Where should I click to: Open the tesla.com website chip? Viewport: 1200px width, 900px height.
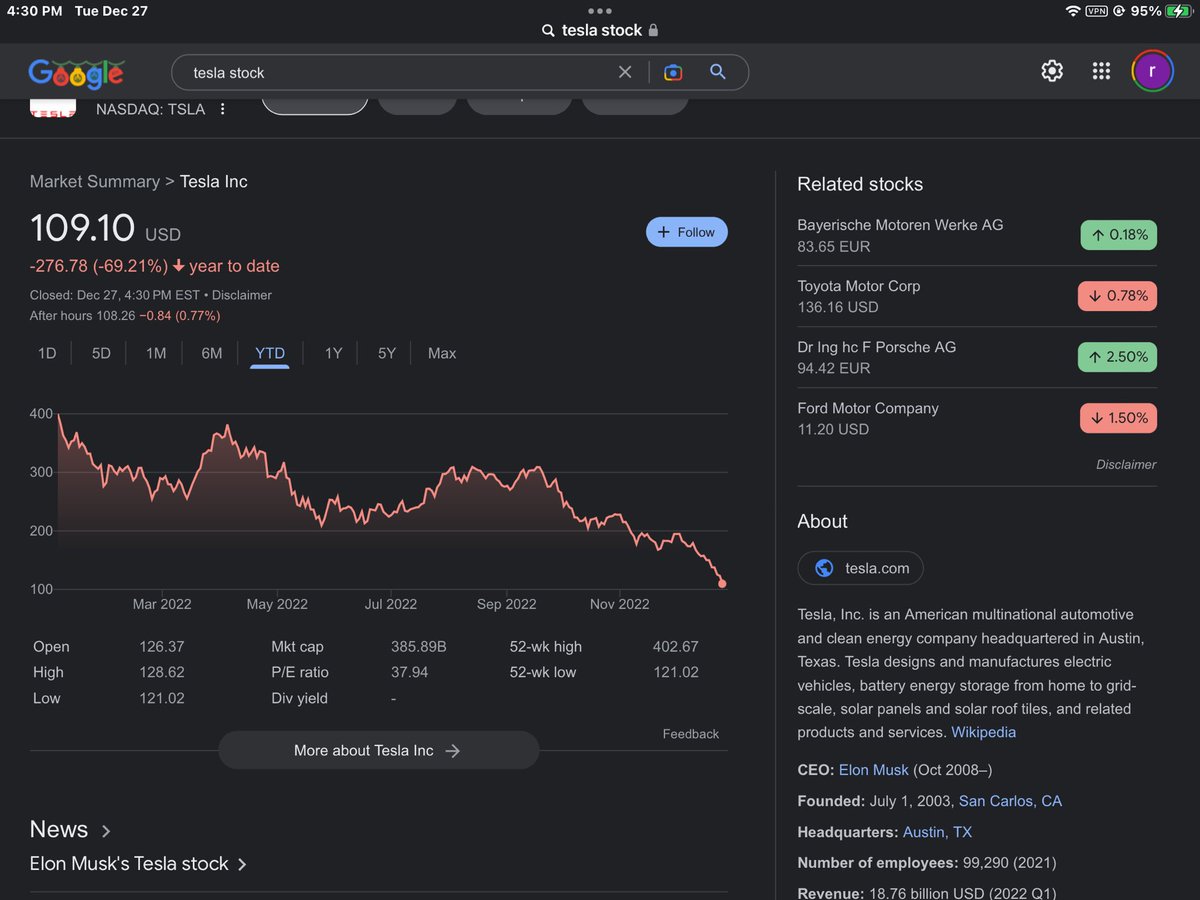pyautogui.click(x=860, y=568)
